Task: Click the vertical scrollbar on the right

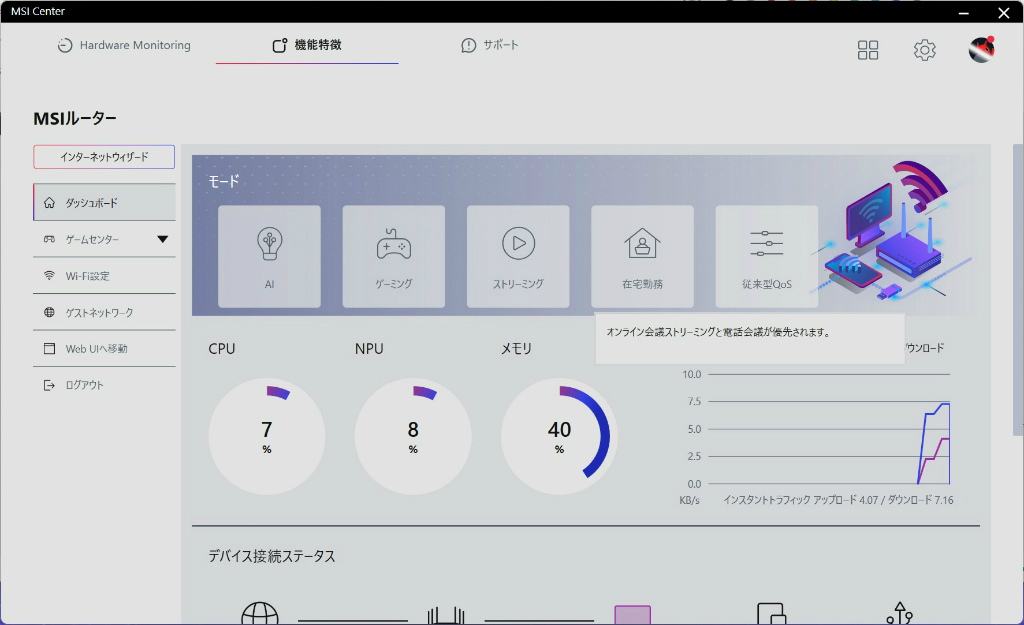Action: pyautogui.click(x=1017, y=289)
